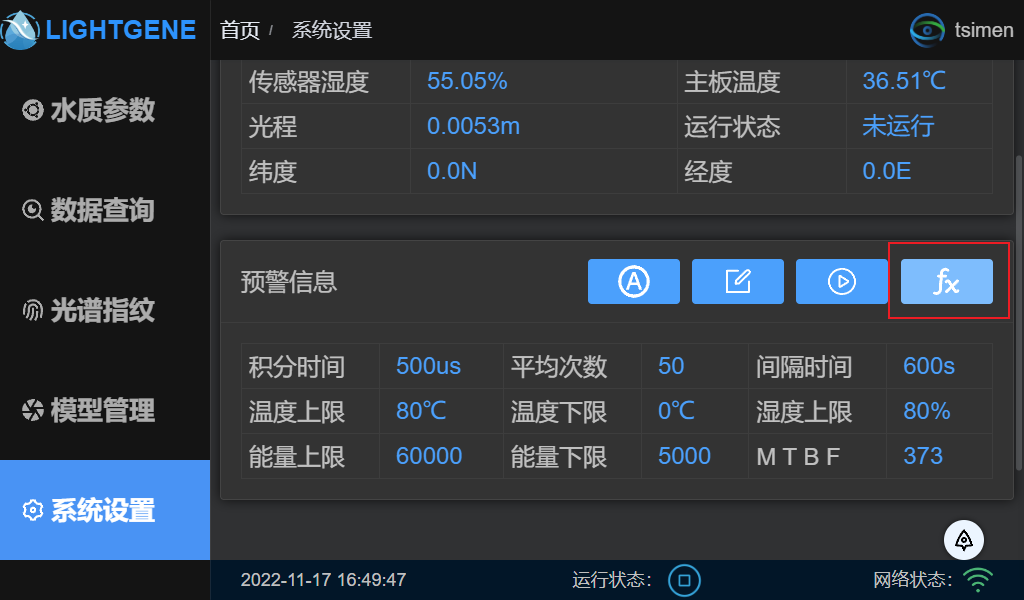Click the 数据查询 magnifier icon
Screen dimensions: 1024x600
33,210
